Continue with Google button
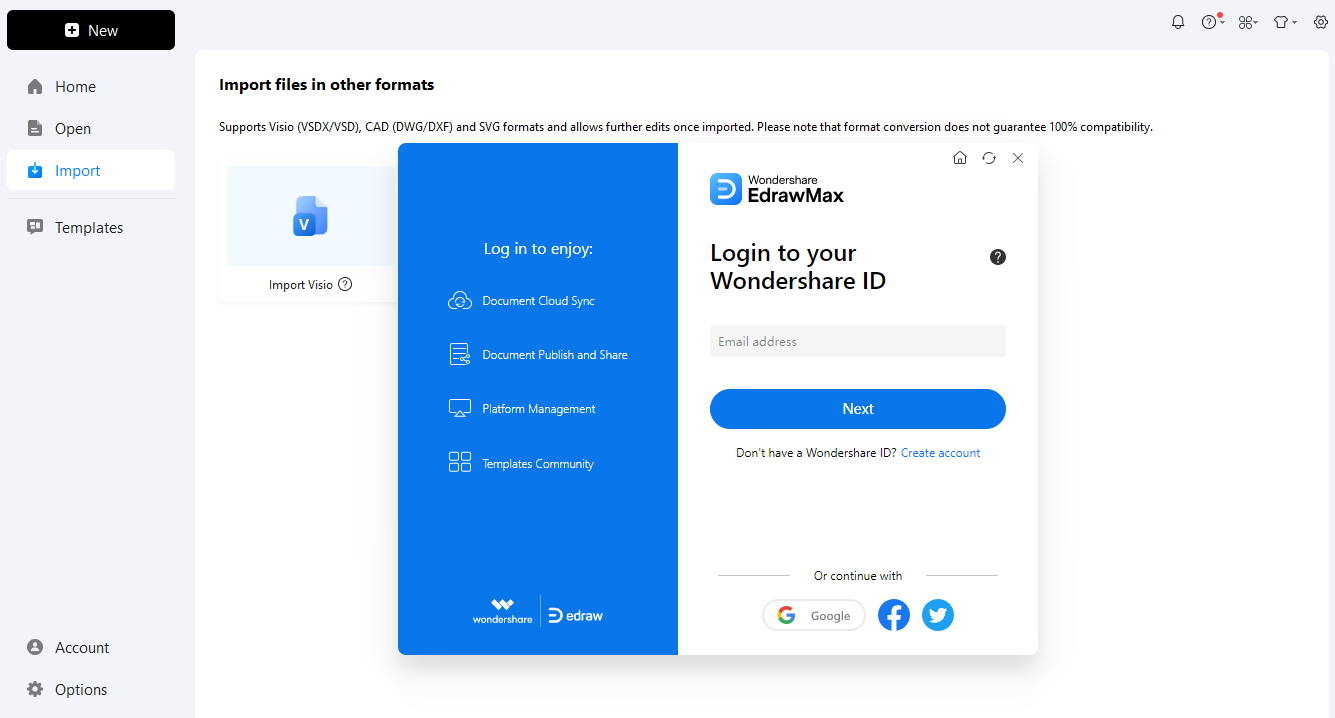The height and width of the screenshot is (718, 1335). point(814,615)
